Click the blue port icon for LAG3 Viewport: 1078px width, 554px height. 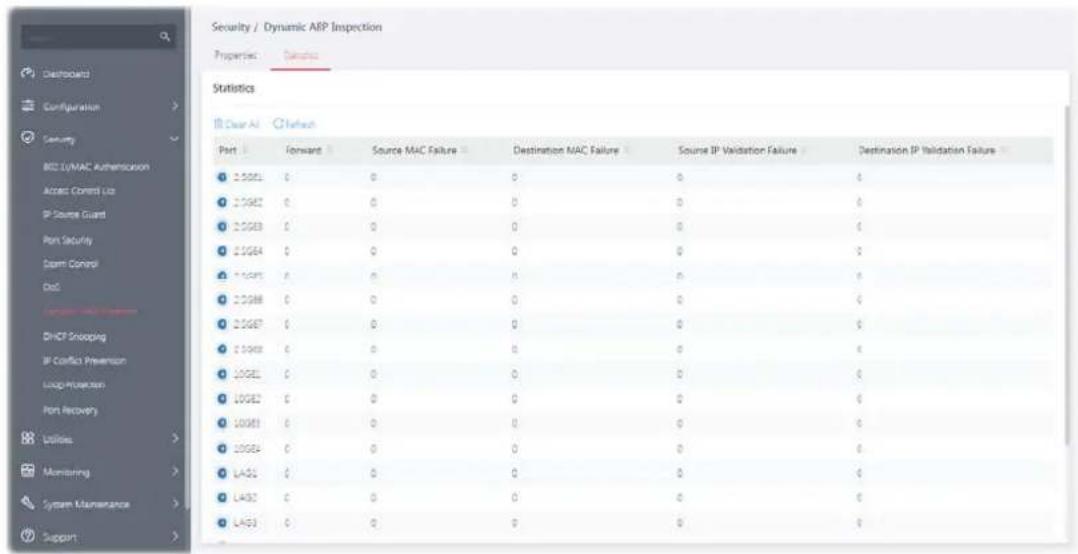[221, 522]
